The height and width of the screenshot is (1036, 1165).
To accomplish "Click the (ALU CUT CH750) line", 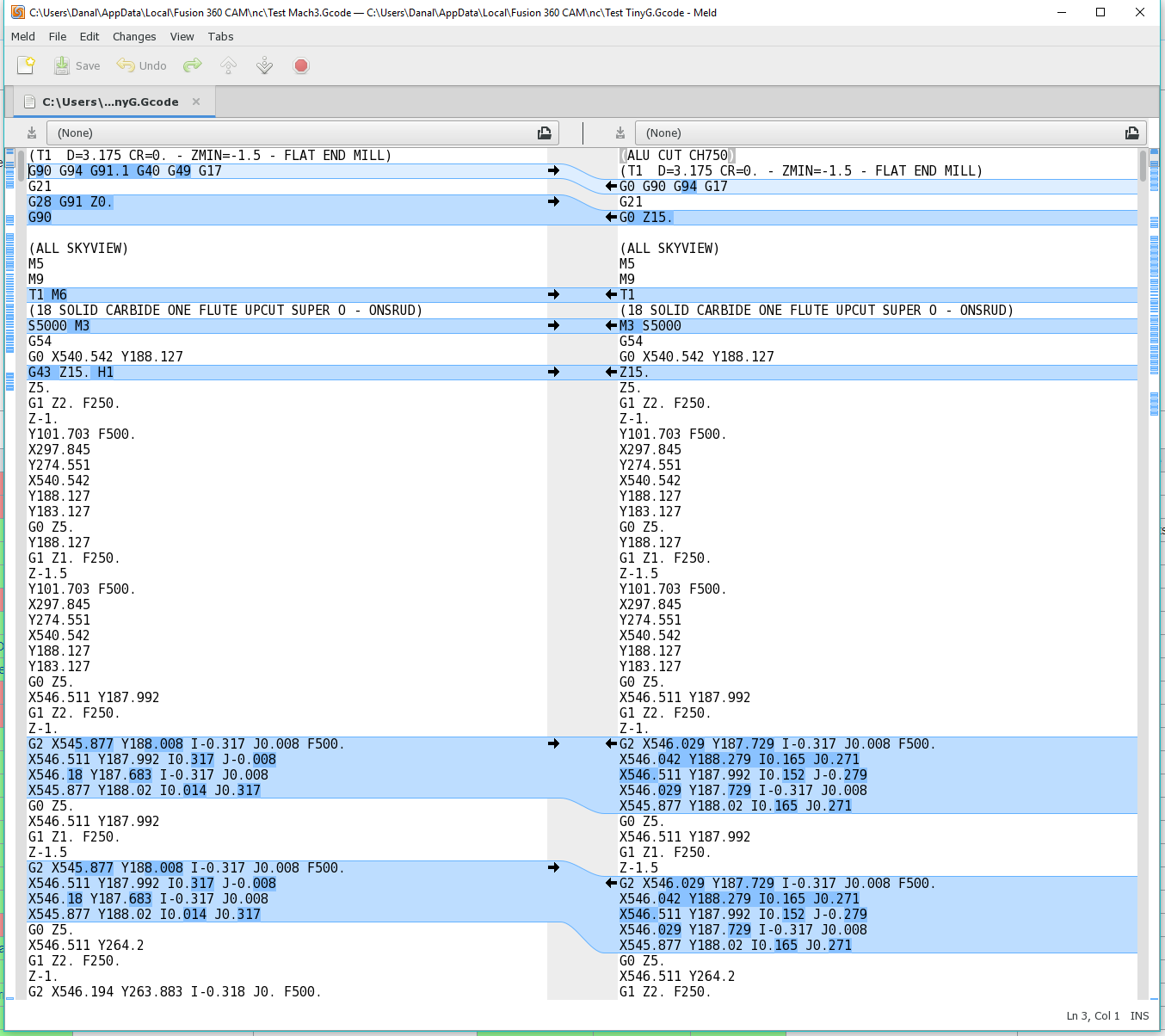I will pyautogui.click(x=678, y=155).
